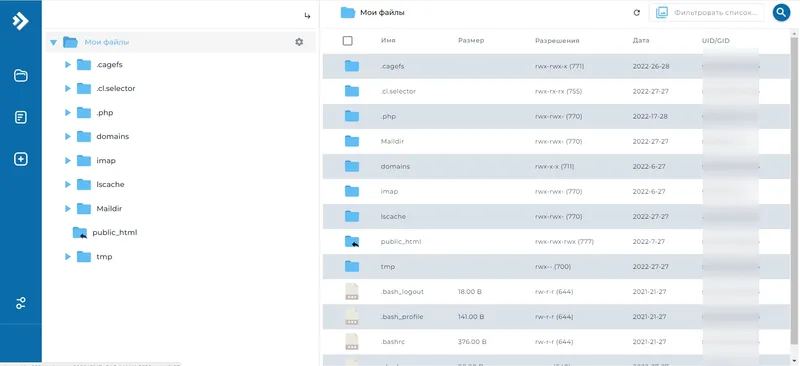This screenshot has width=800, height=366.
Task: Sort by the UID/GID column header
Action: point(716,40)
